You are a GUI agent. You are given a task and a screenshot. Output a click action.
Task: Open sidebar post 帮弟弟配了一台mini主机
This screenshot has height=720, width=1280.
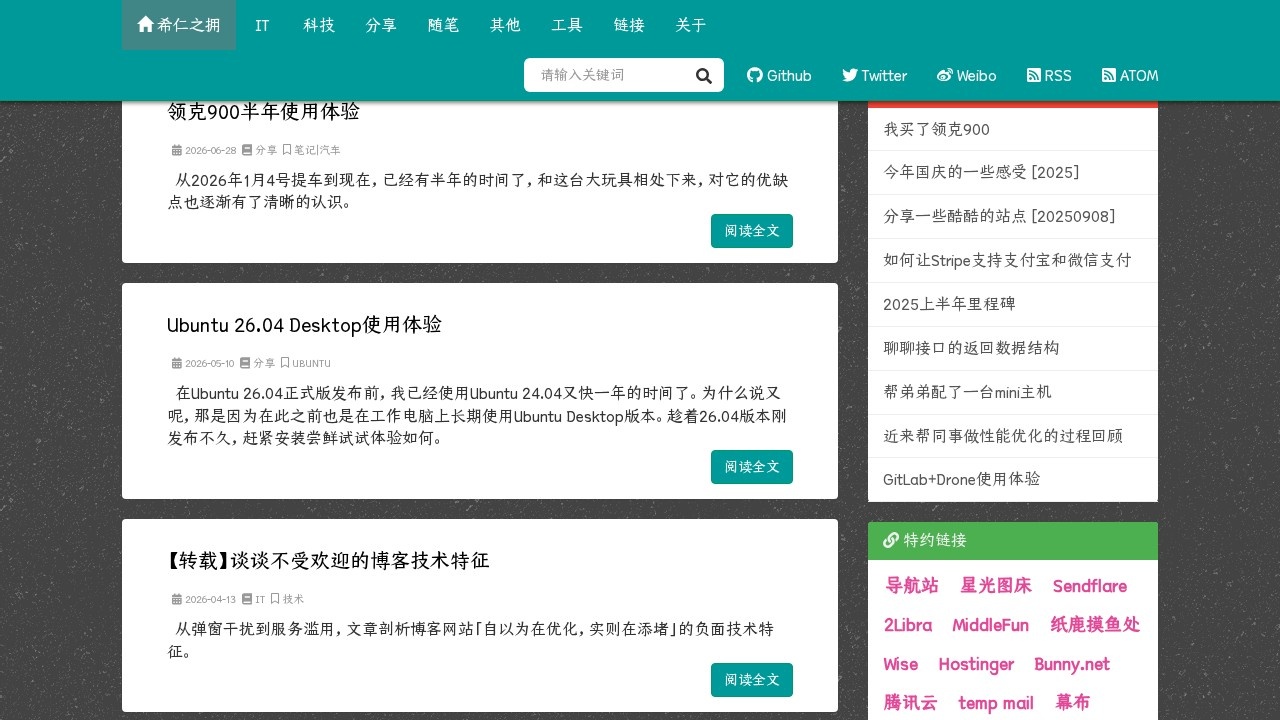tap(967, 392)
